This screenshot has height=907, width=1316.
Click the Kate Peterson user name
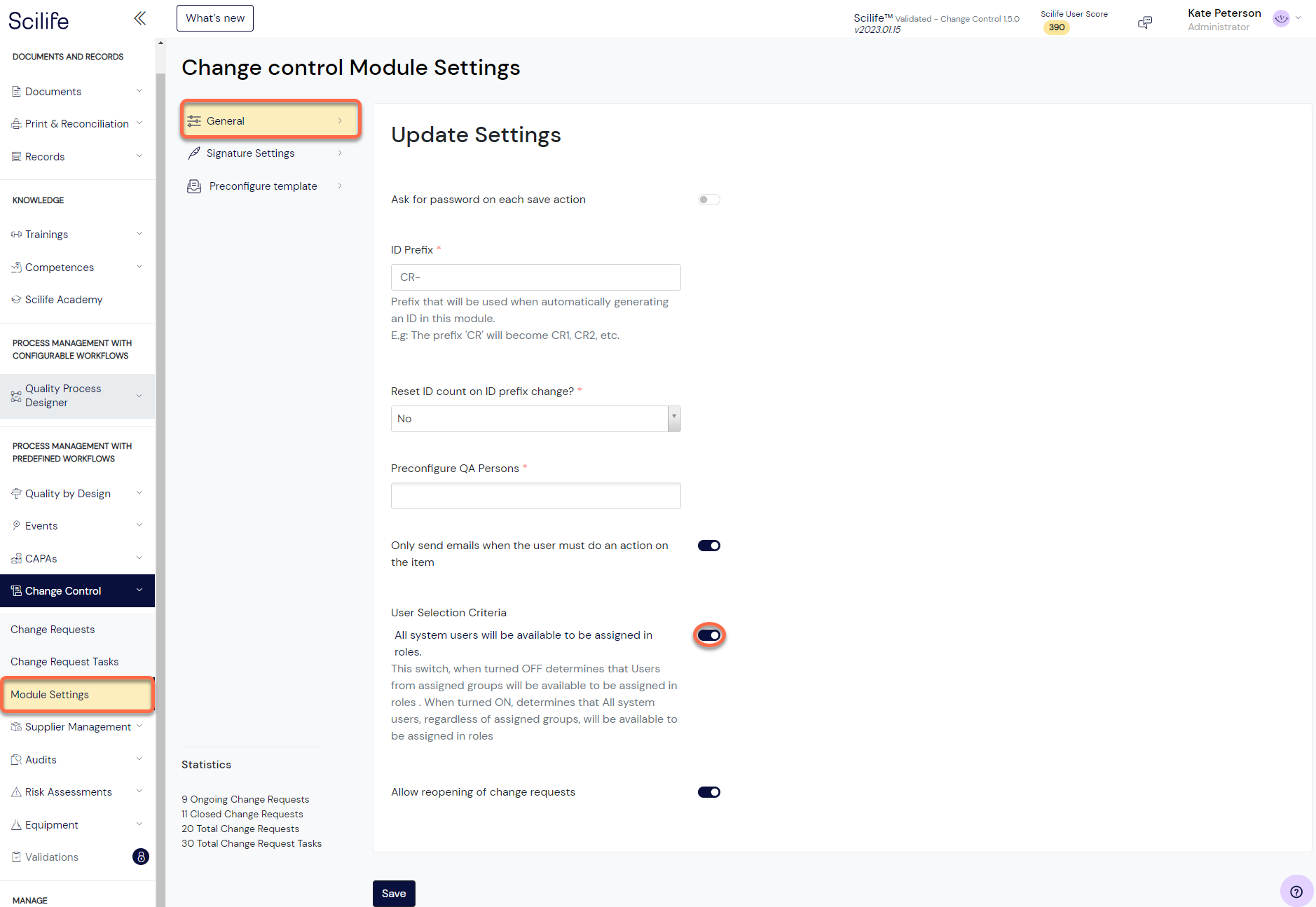[1224, 13]
